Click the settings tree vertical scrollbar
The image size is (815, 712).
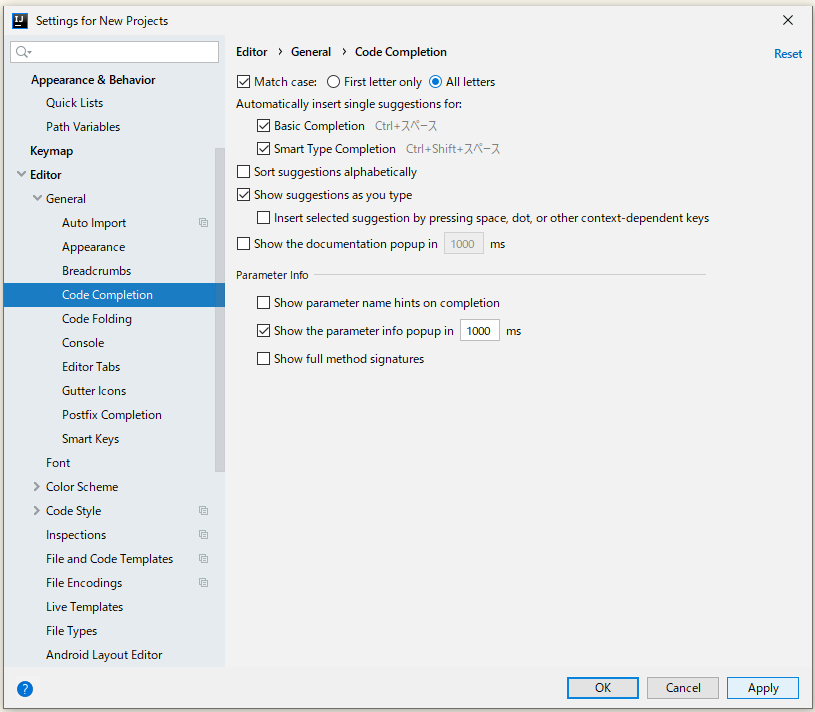coord(220,310)
